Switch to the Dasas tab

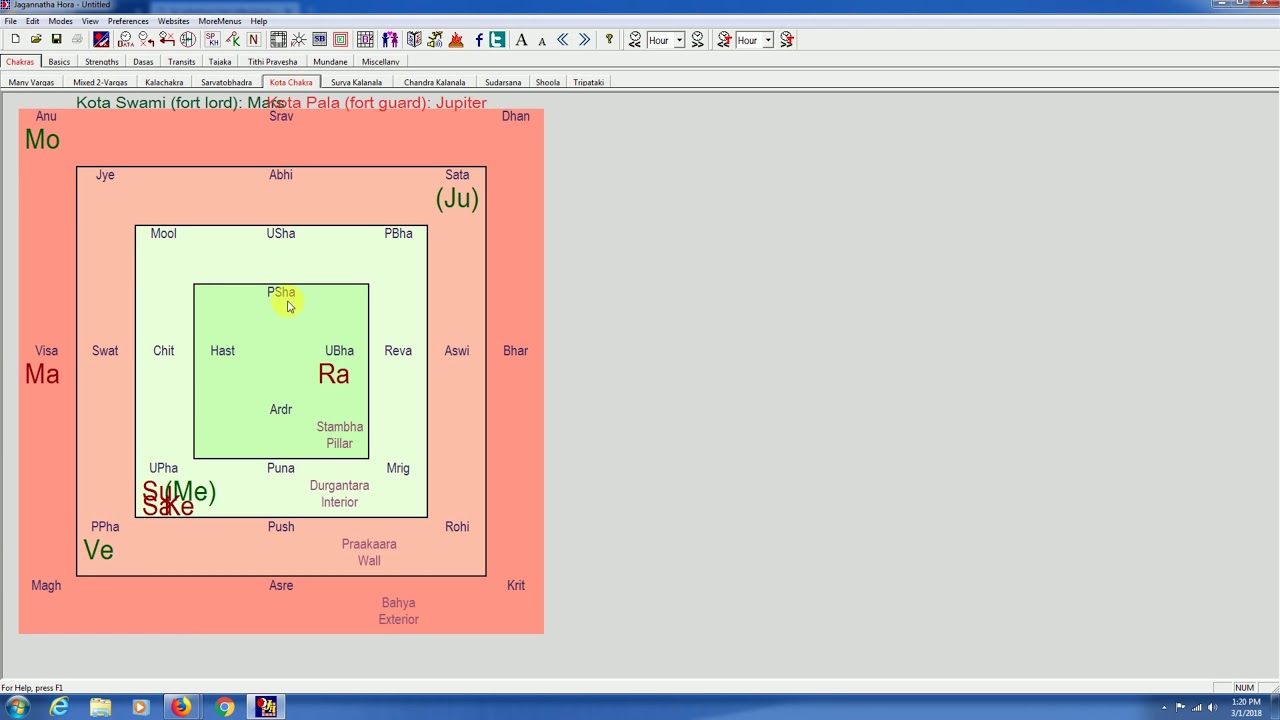[x=143, y=62]
